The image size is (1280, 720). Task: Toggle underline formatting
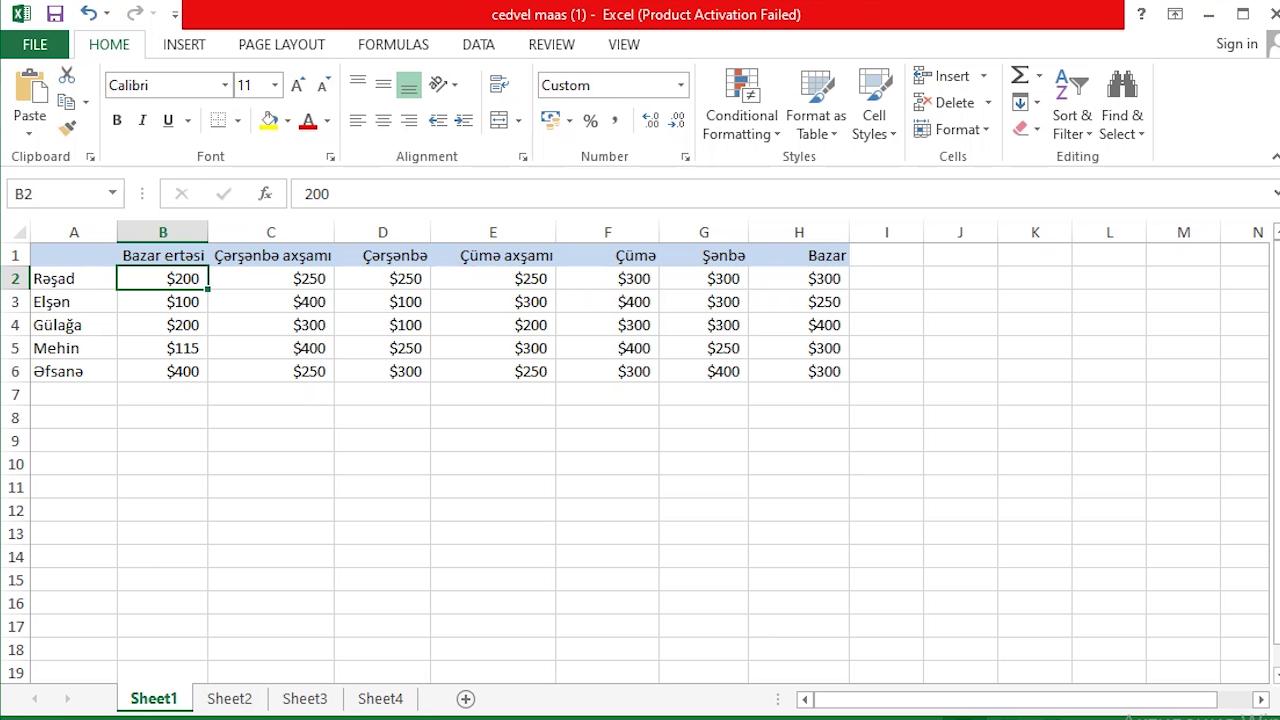point(168,120)
